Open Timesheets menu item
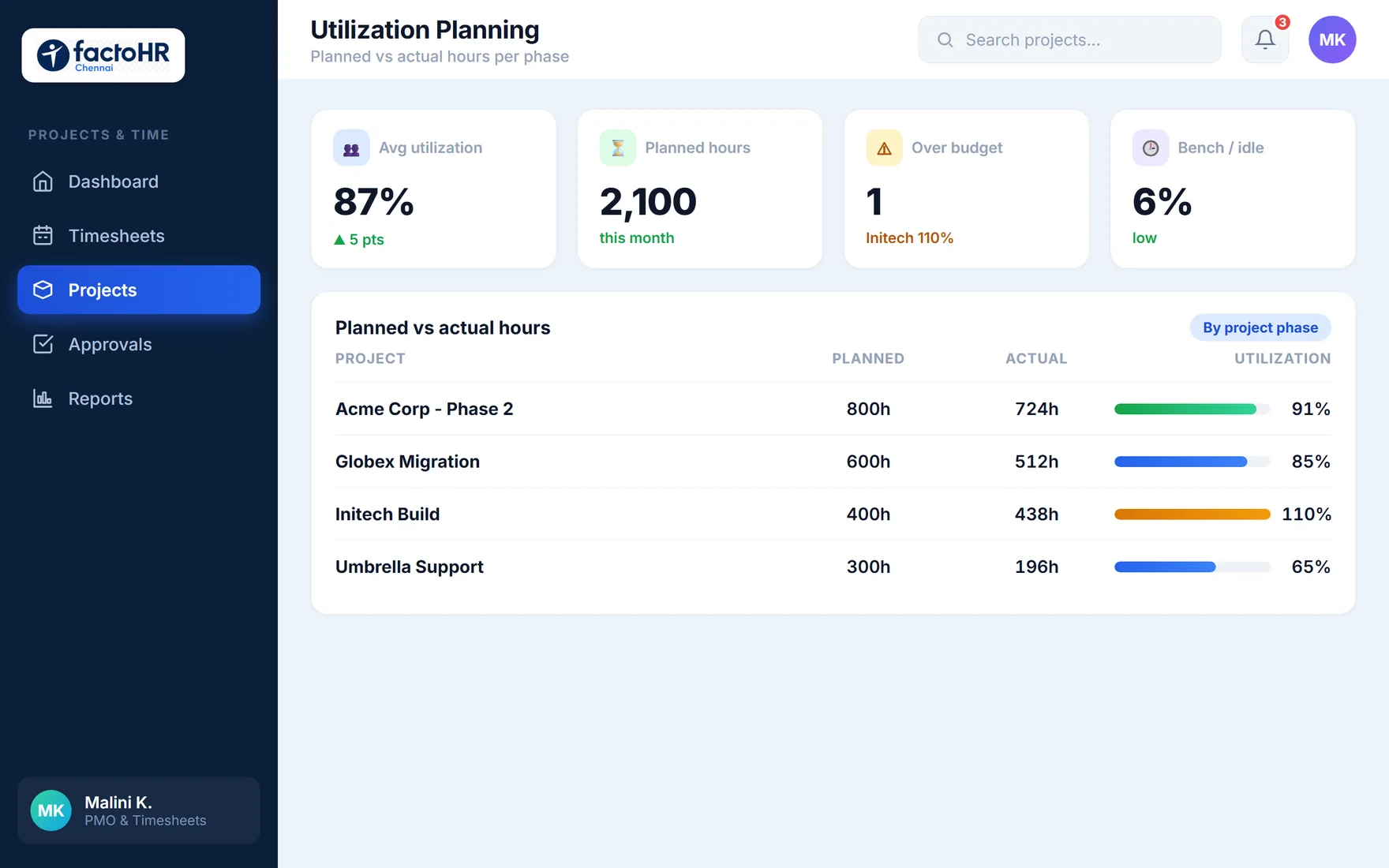Image resolution: width=1389 pixels, height=868 pixels. 139,236
